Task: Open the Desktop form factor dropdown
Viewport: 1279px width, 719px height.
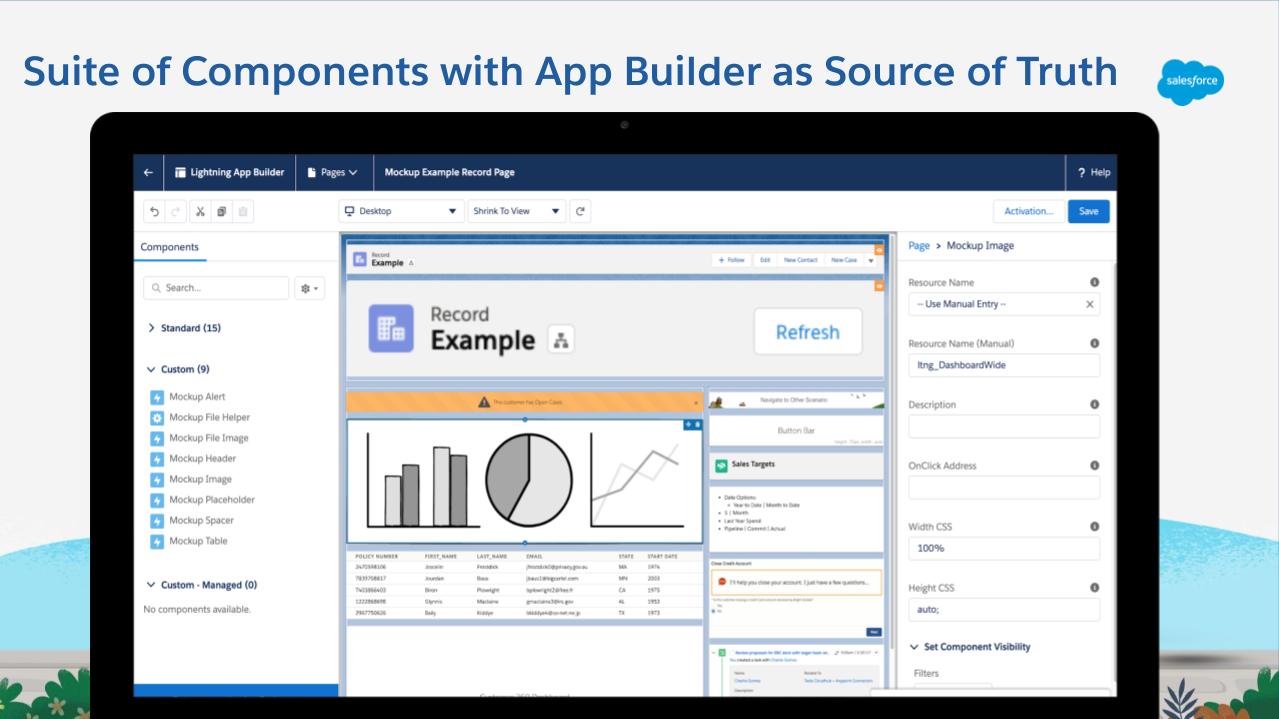Action: tap(401, 212)
